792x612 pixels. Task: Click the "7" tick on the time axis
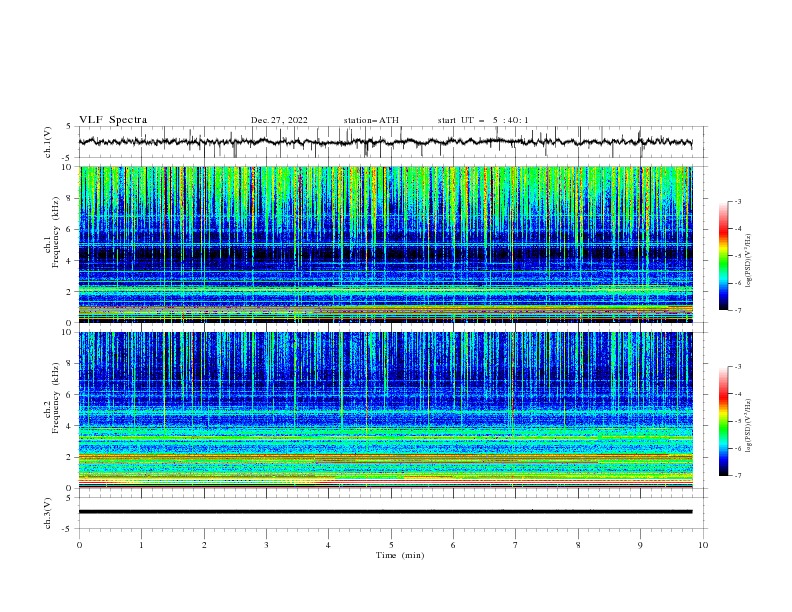coord(516,545)
